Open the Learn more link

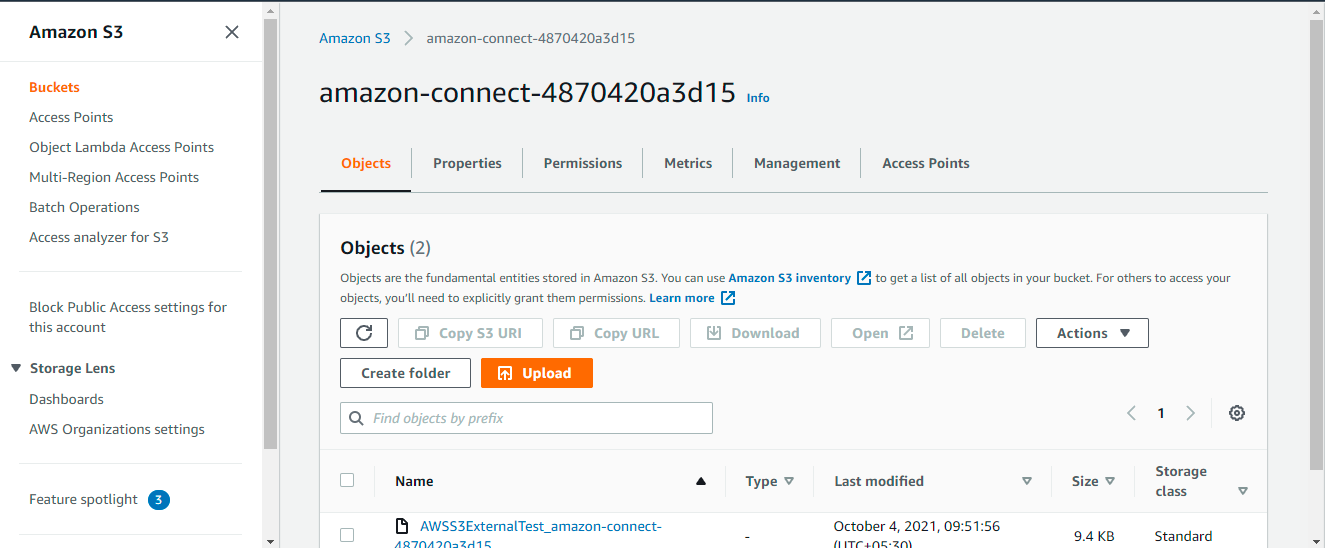point(682,298)
